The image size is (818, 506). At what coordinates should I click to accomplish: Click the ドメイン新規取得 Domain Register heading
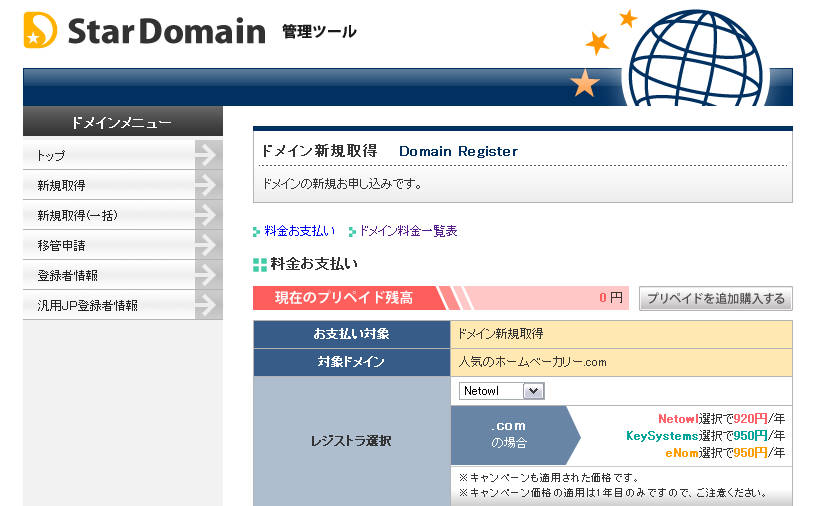point(389,151)
